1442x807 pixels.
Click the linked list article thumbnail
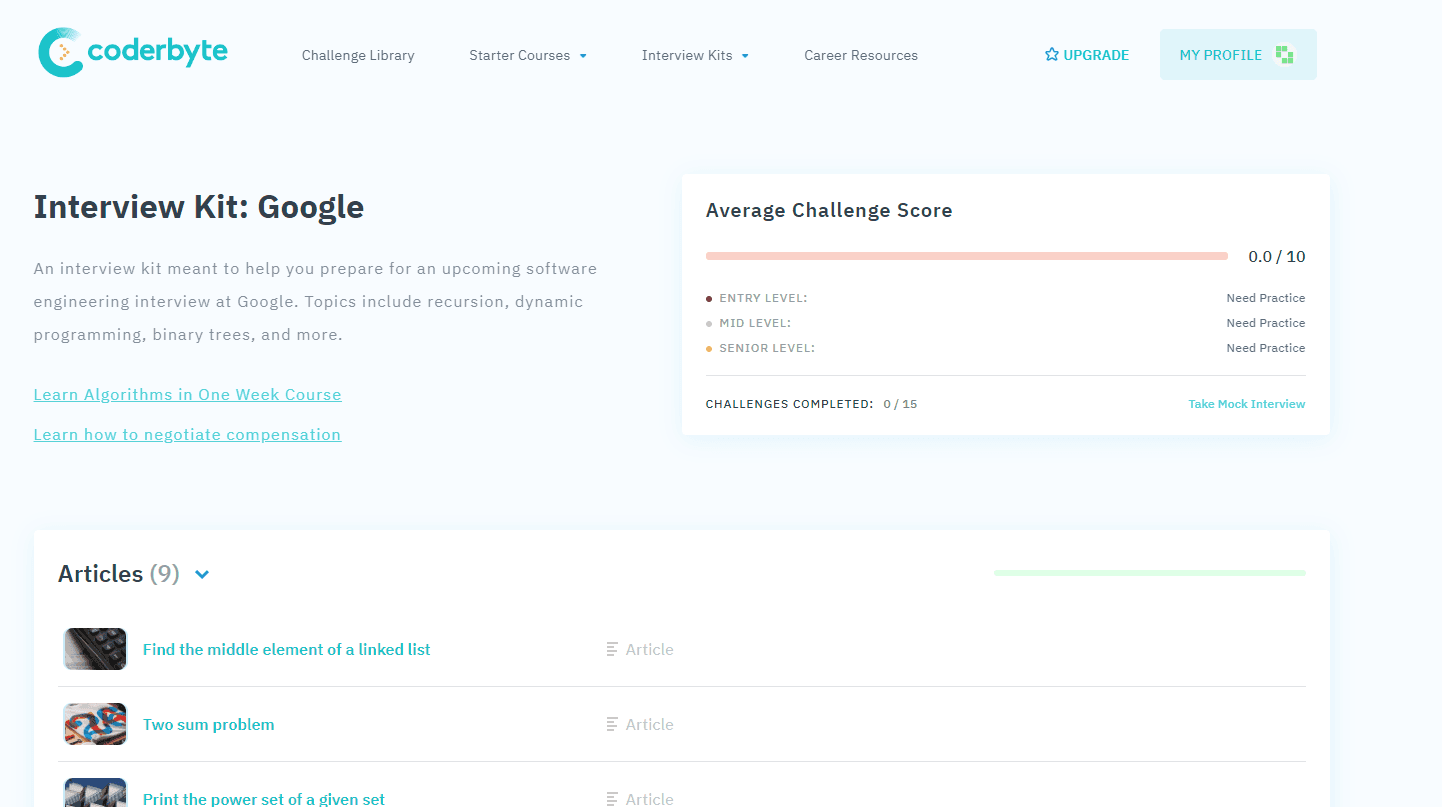pyautogui.click(x=95, y=649)
